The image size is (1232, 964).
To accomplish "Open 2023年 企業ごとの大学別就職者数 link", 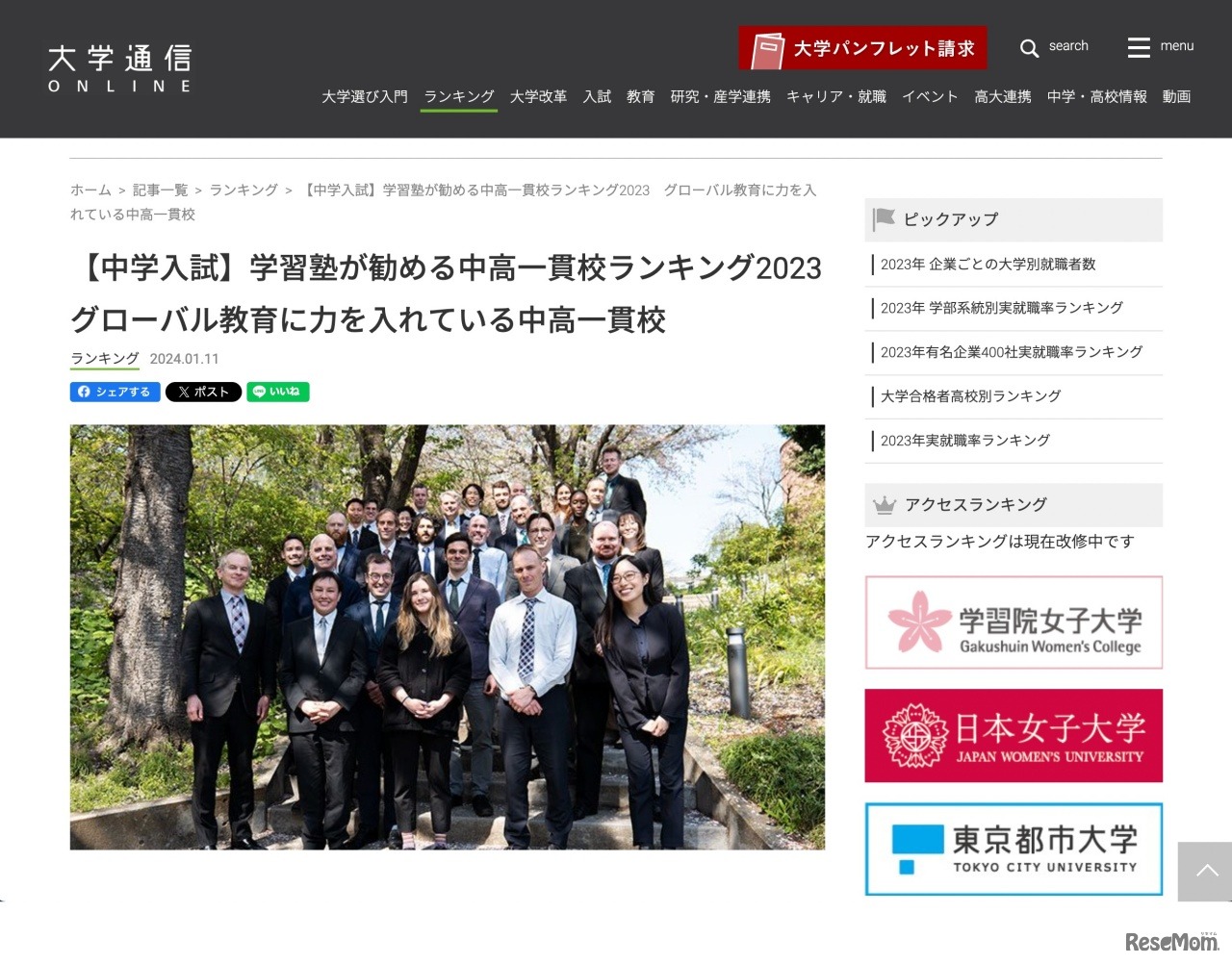I will (988, 265).
